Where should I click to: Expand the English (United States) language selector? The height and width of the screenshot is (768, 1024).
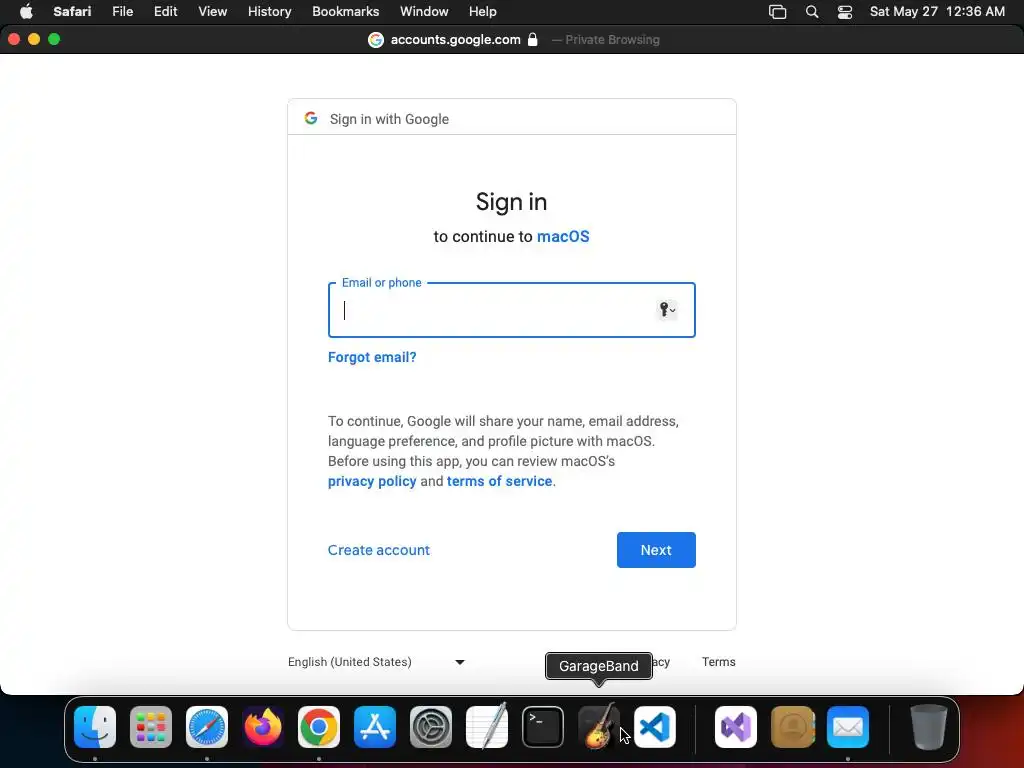point(377,662)
